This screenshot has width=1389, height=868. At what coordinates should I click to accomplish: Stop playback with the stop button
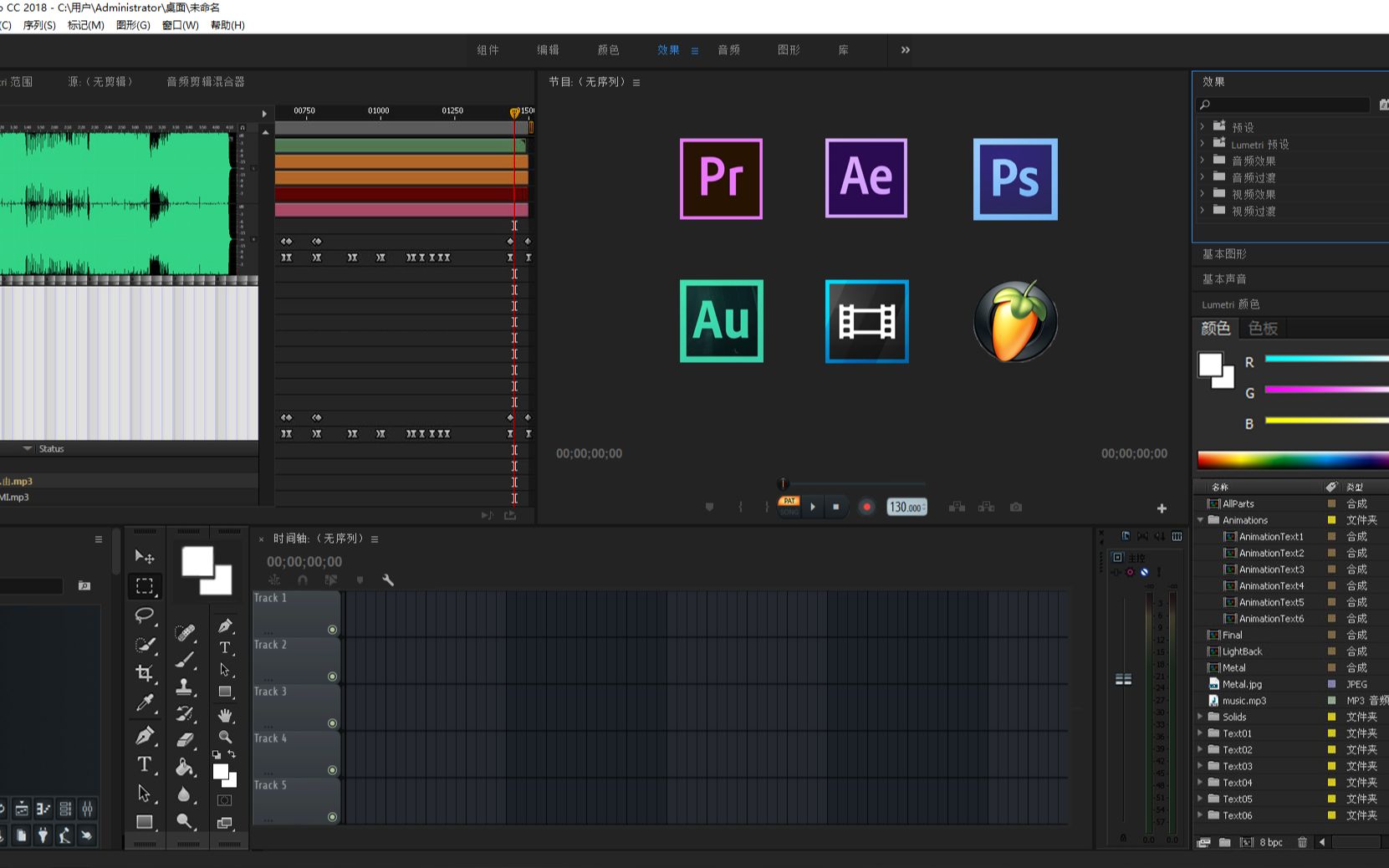(x=835, y=507)
